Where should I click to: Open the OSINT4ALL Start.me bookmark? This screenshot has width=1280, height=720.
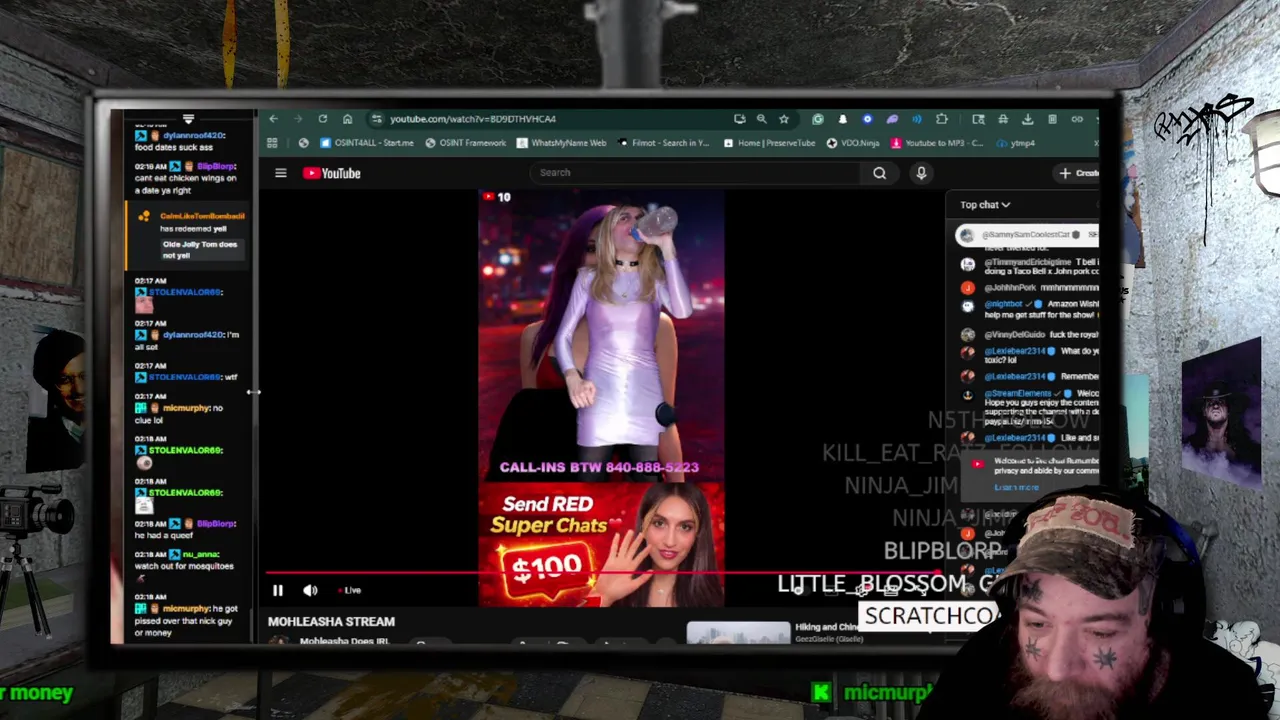pyautogui.click(x=366, y=143)
